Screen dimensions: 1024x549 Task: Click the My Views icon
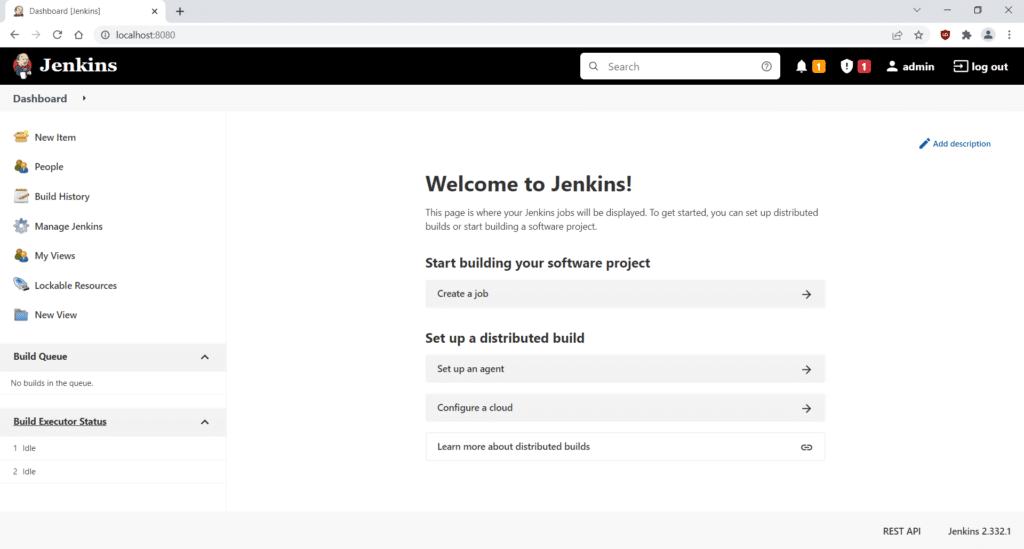pyautogui.click(x=21, y=255)
